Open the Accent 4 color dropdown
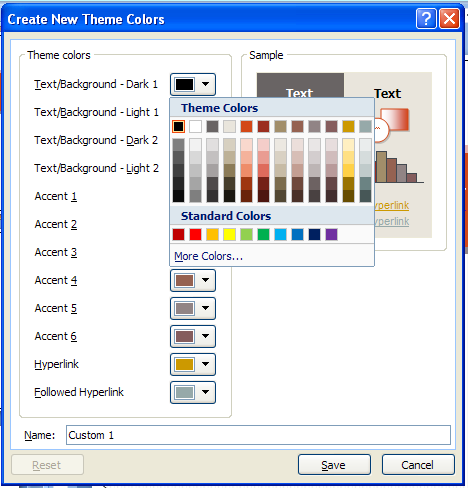468x488 pixels. 193,280
